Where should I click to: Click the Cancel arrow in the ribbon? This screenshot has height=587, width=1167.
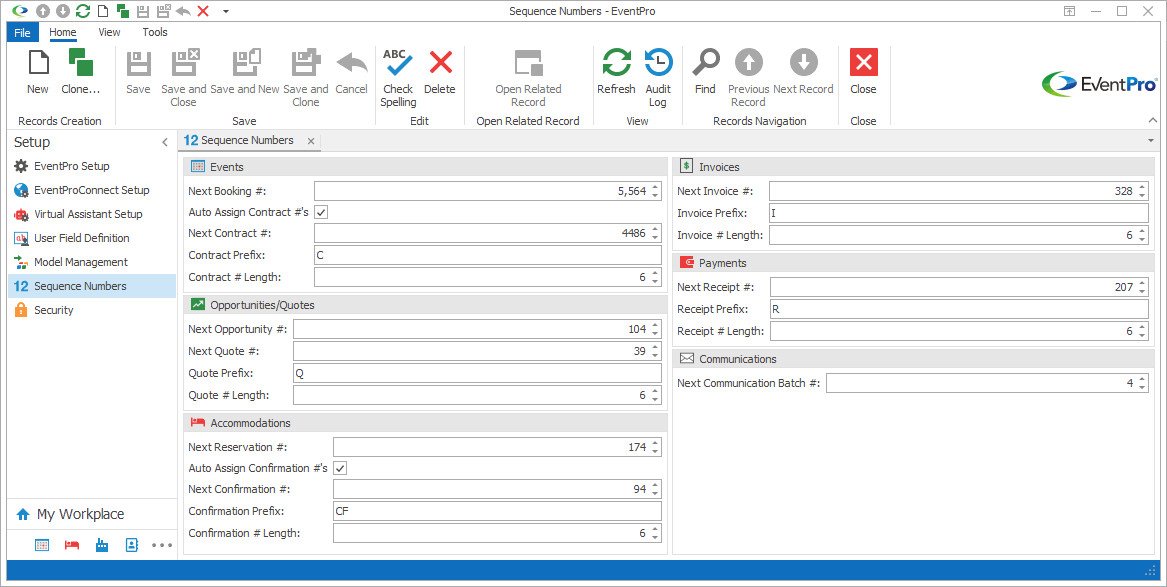[351, 63]
